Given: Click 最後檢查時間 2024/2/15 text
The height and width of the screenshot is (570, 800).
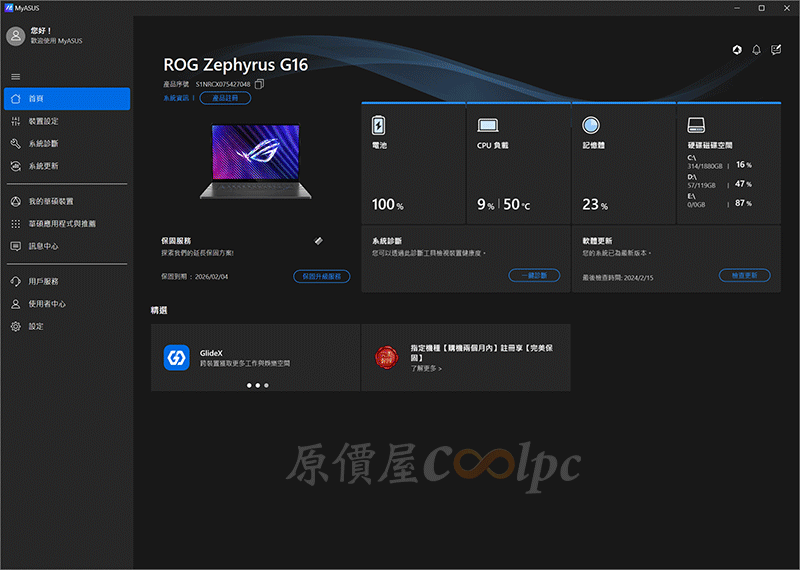Looking at the screenshot, I should pyautogui.click(x=618, y=278).
